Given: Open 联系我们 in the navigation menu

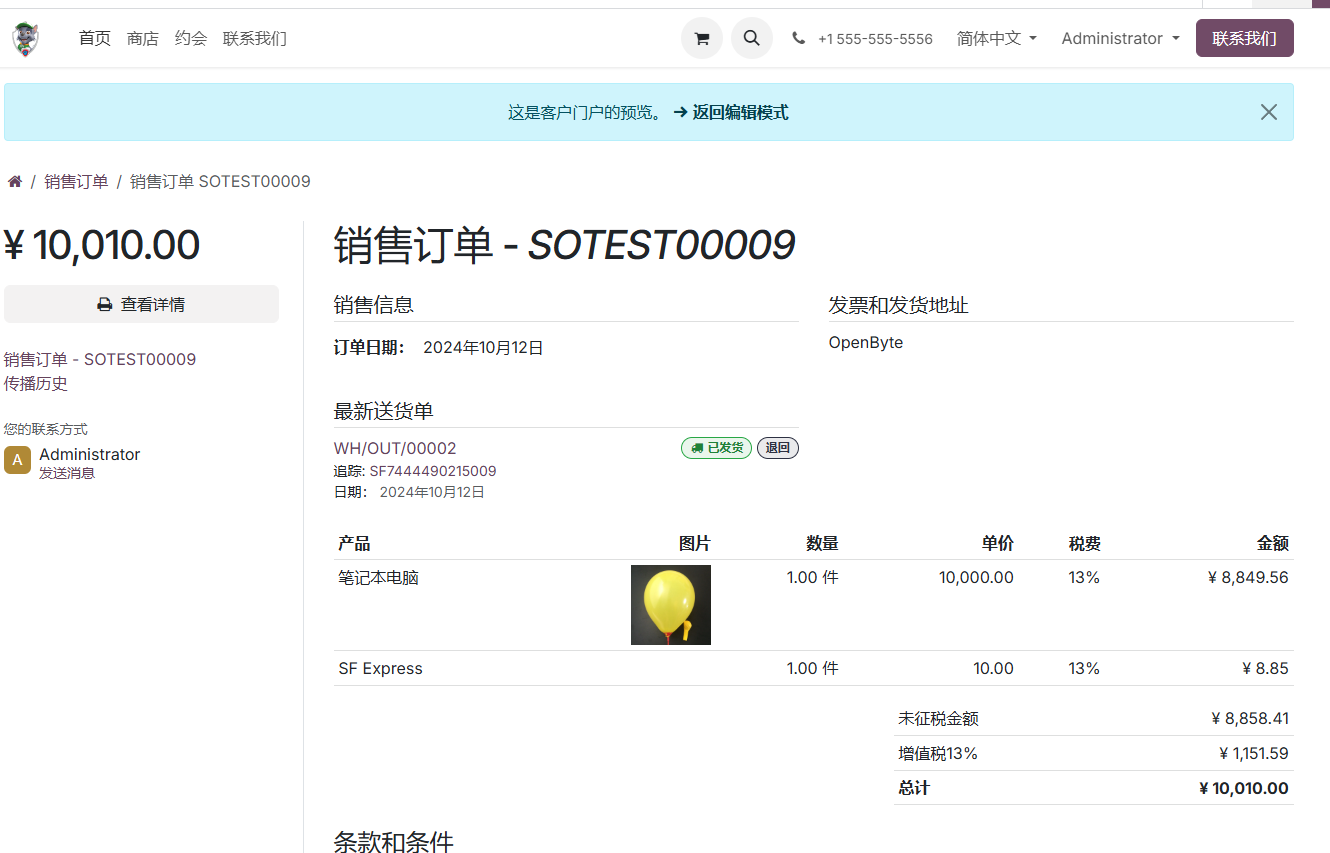Looking at the screenshot, I should (x=255, y=39).
